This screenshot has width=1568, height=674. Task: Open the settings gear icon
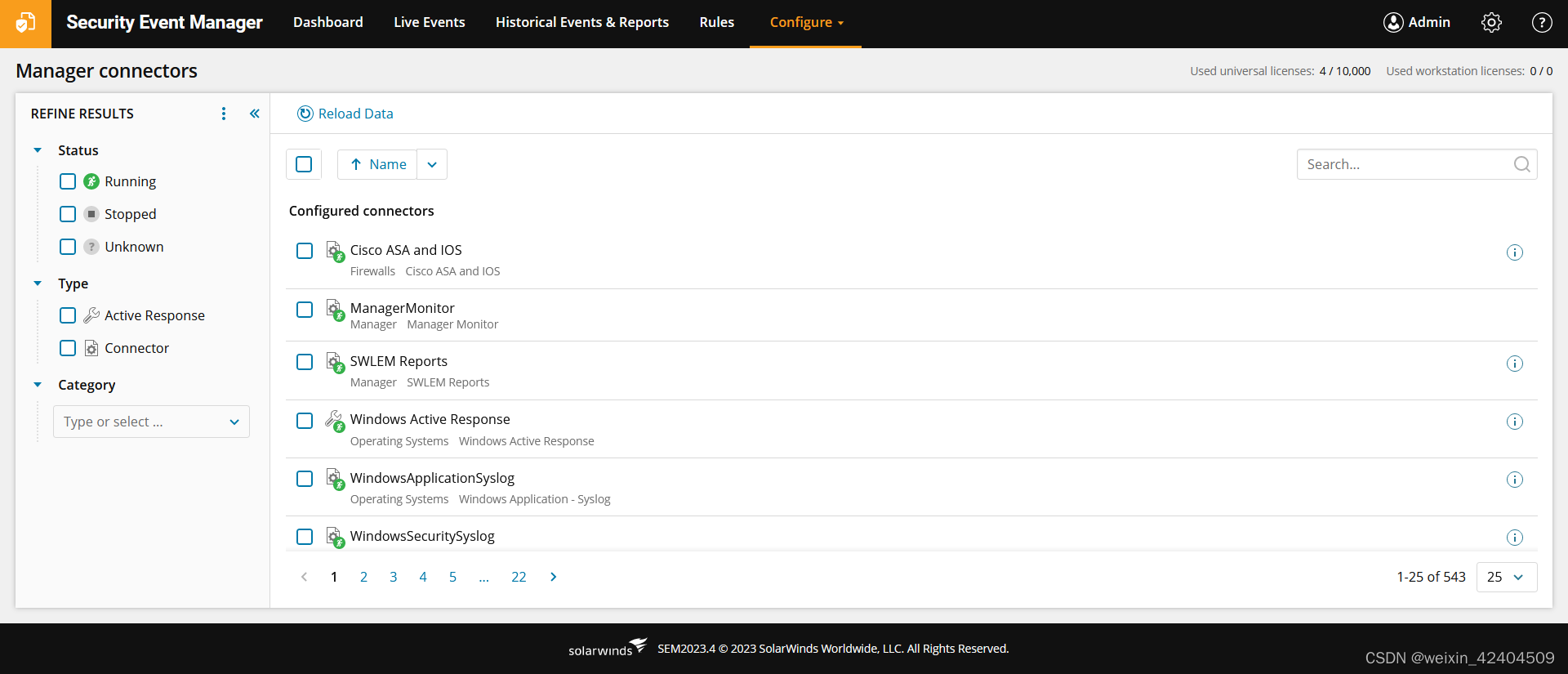click(x=1491, y=23)
